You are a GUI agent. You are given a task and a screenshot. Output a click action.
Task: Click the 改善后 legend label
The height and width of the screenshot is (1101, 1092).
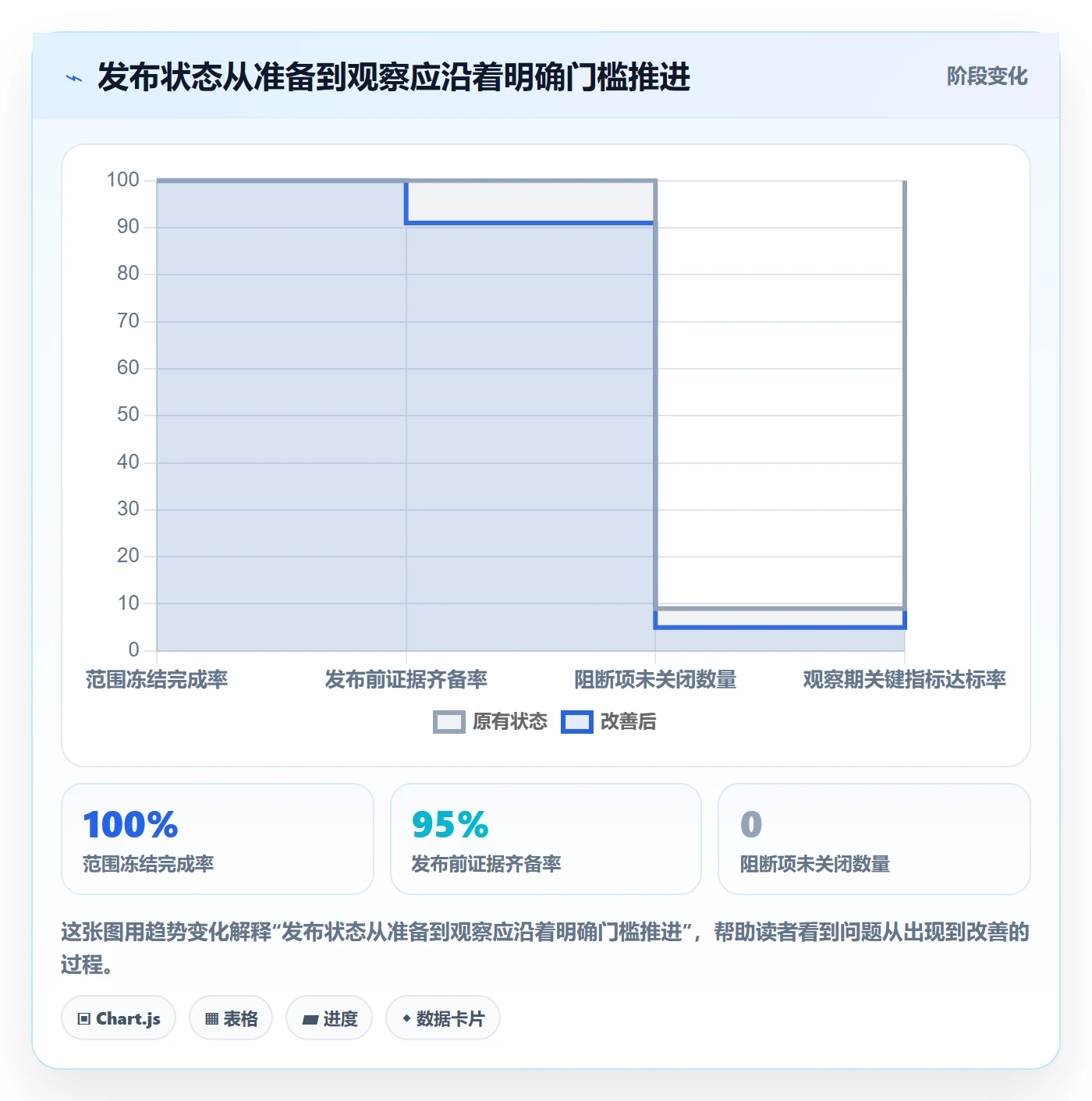628,722
